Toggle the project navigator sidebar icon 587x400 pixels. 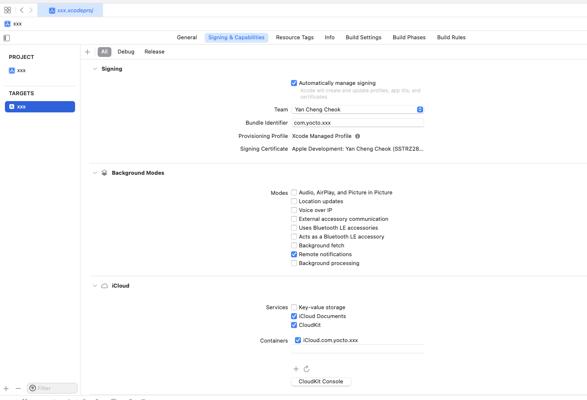pyautogui.click(x=6, y=38)
